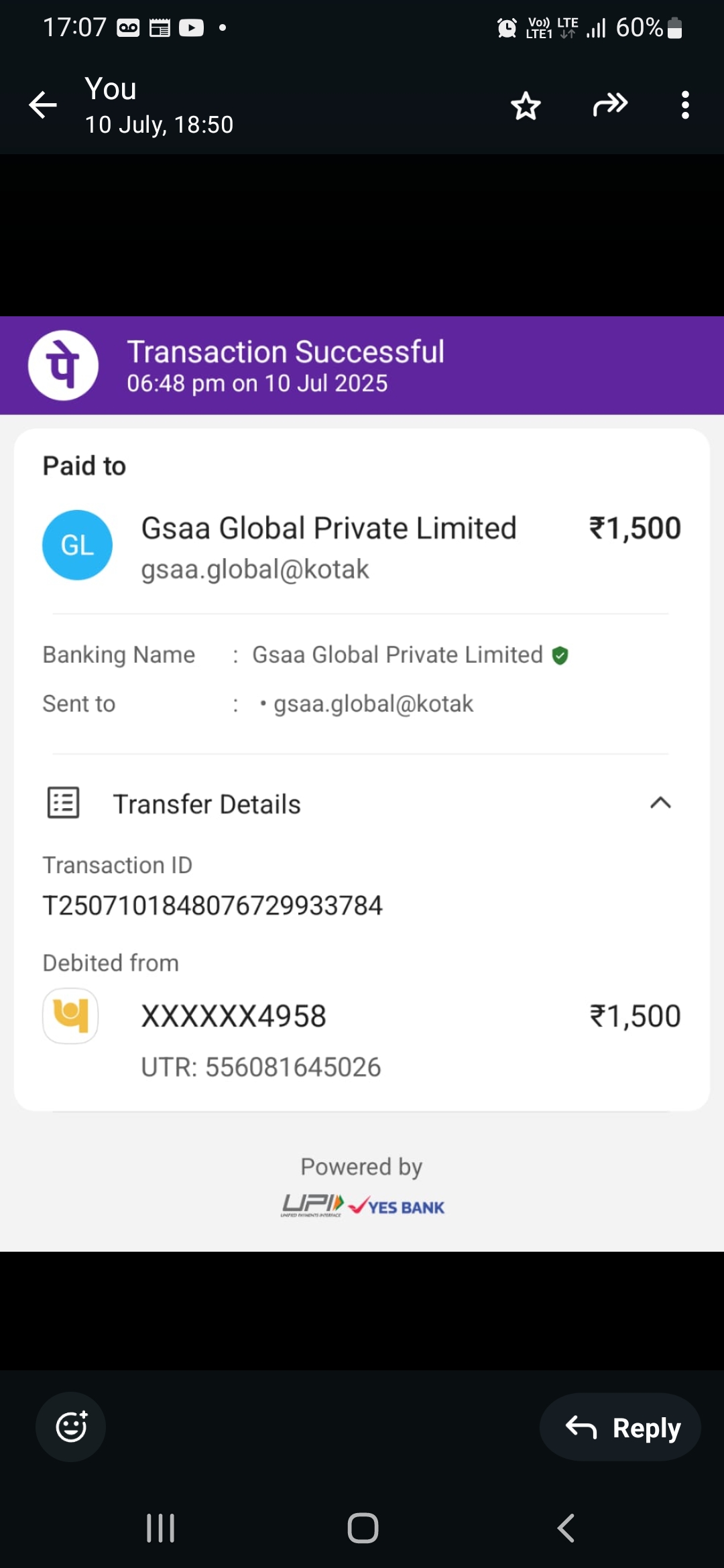Image resolution: width=724 pixels, height=1568 pixels.
Task: Open Android recent apps
Action: pos(161,1528)
